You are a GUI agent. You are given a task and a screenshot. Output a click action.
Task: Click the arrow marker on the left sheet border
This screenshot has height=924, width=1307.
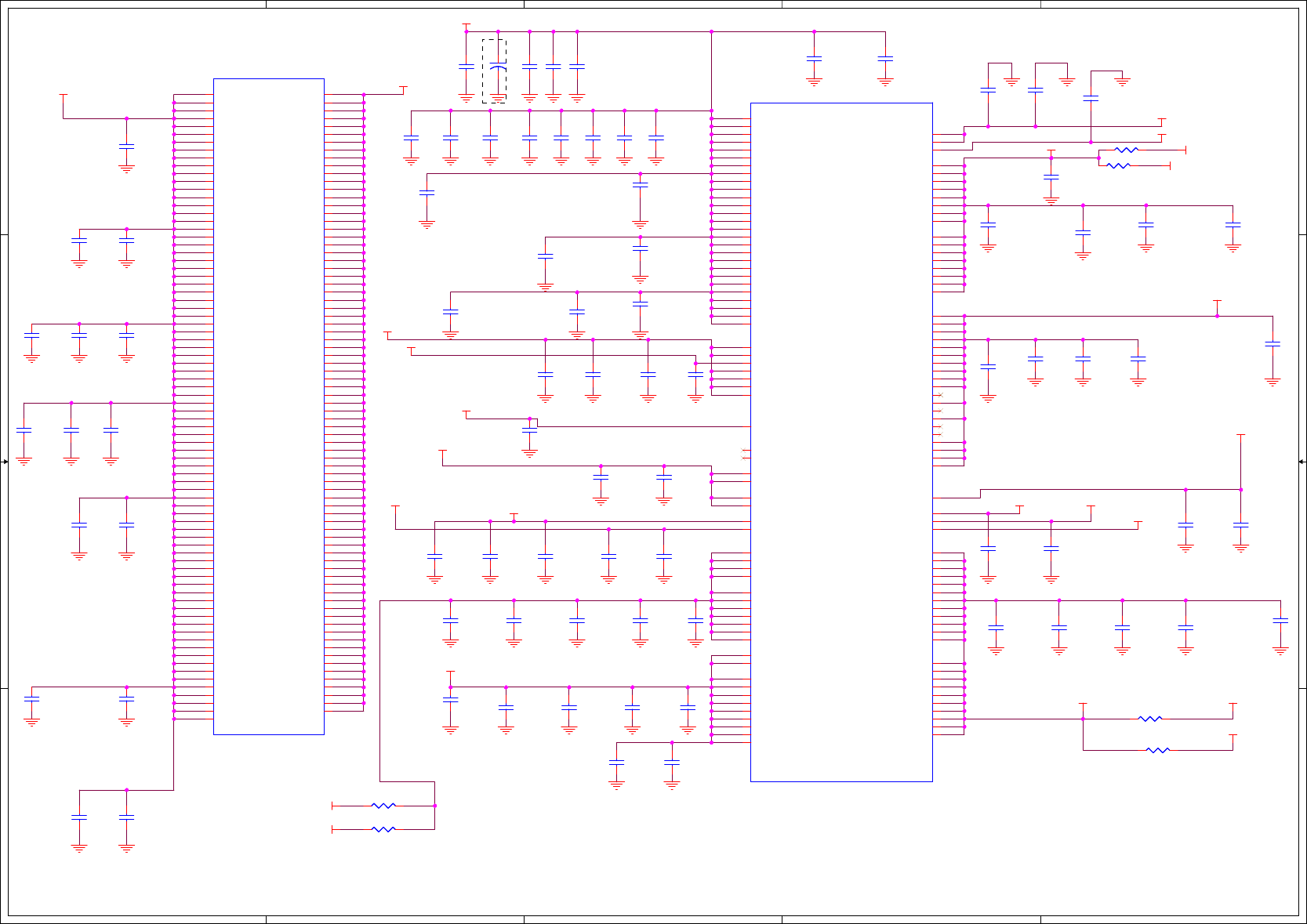pos(5,462)
